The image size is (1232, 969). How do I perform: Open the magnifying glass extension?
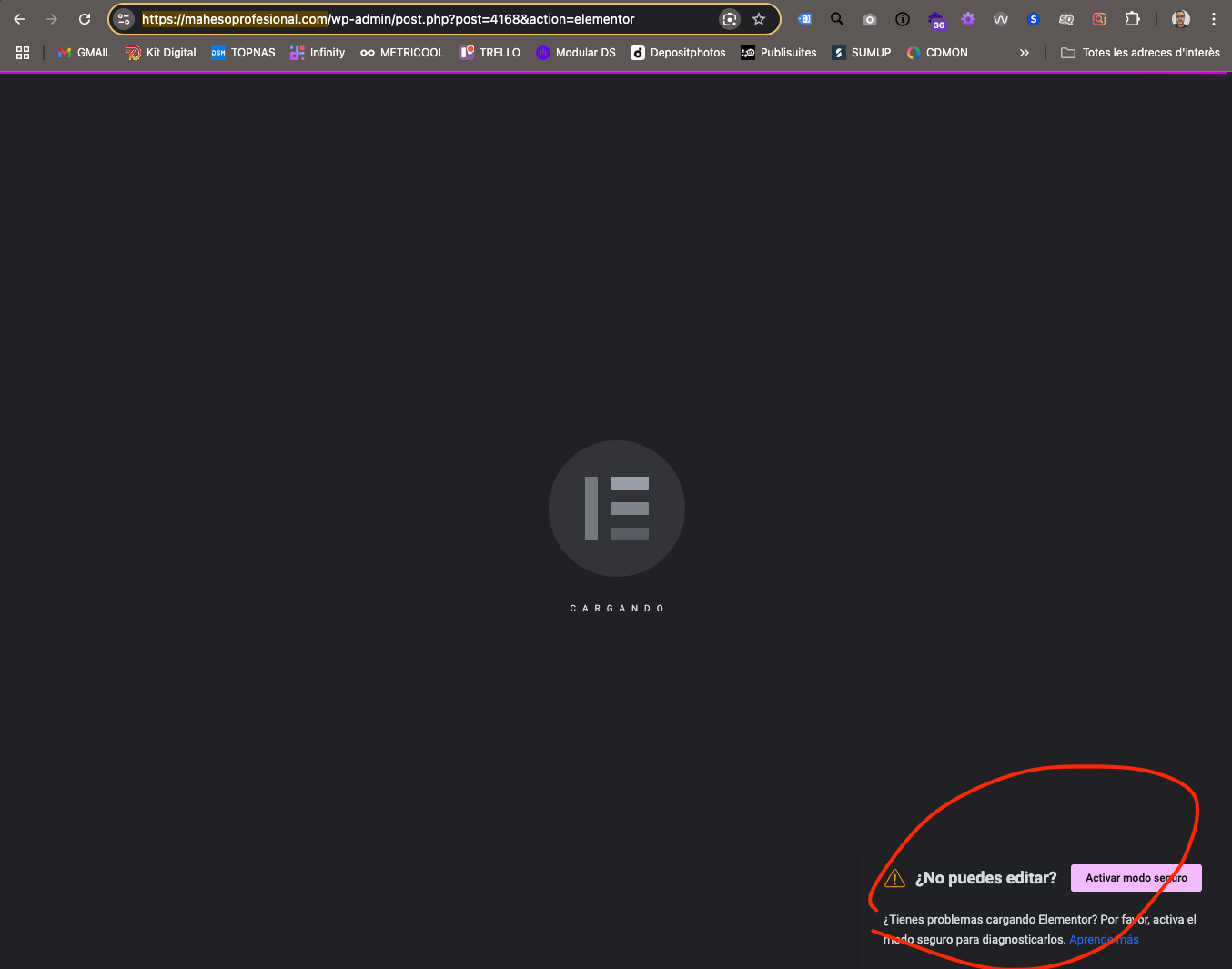point(837,19)
